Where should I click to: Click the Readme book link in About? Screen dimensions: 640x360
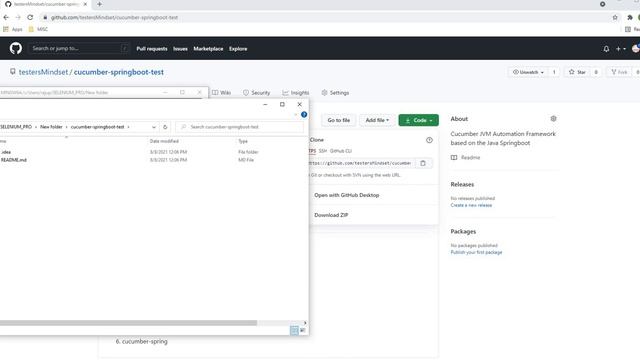466,158
